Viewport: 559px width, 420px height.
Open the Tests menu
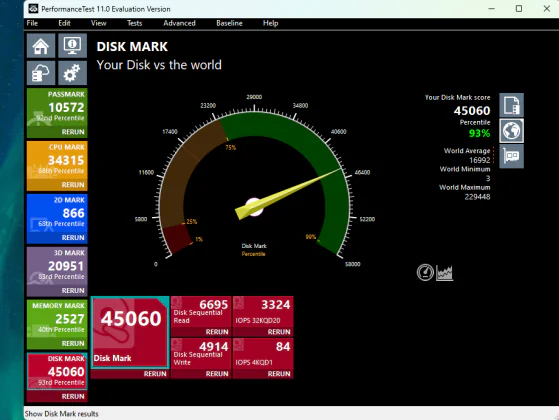tap(134, 23)
